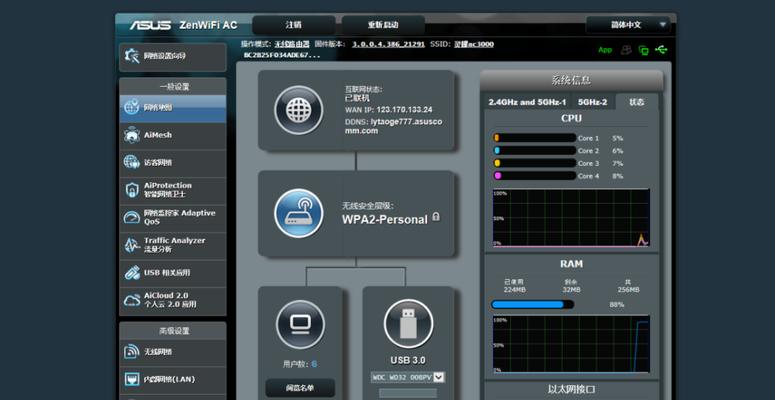The height and width of the screenshot is (400, 775).
Task: Click the Internet status globe icon
Action: 299,110
